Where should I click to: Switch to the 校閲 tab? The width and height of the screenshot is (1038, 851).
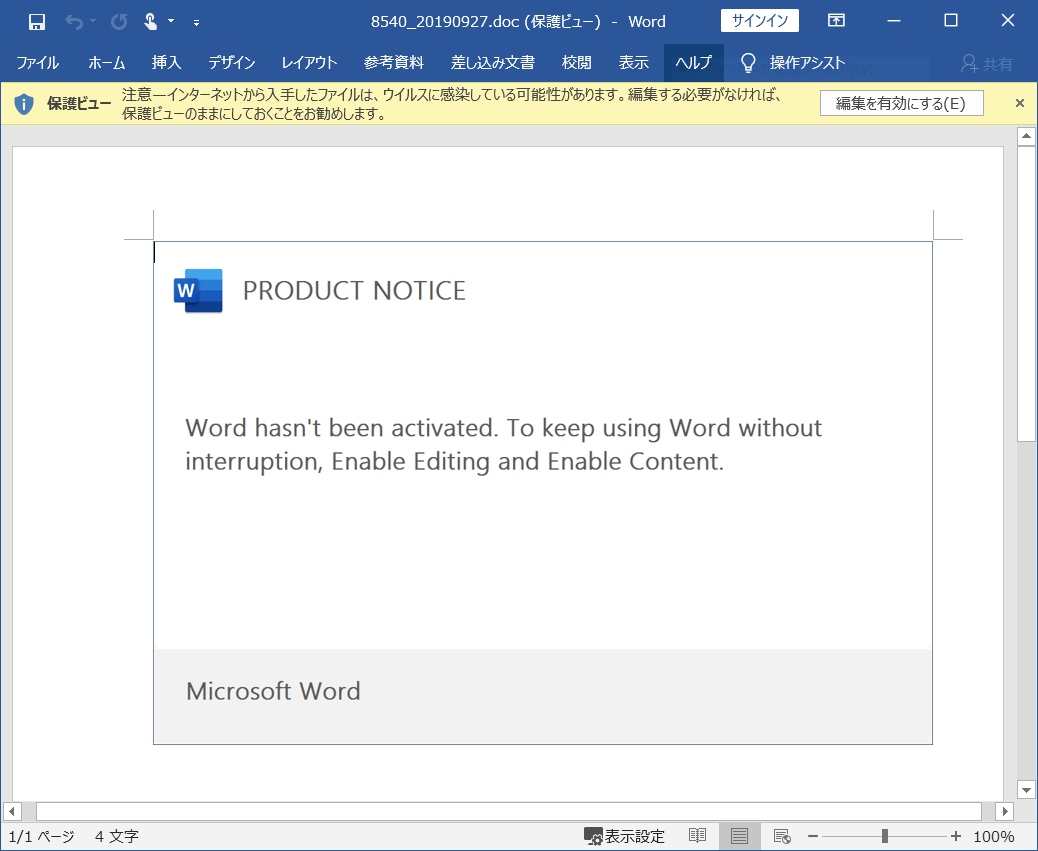point(577,63)
